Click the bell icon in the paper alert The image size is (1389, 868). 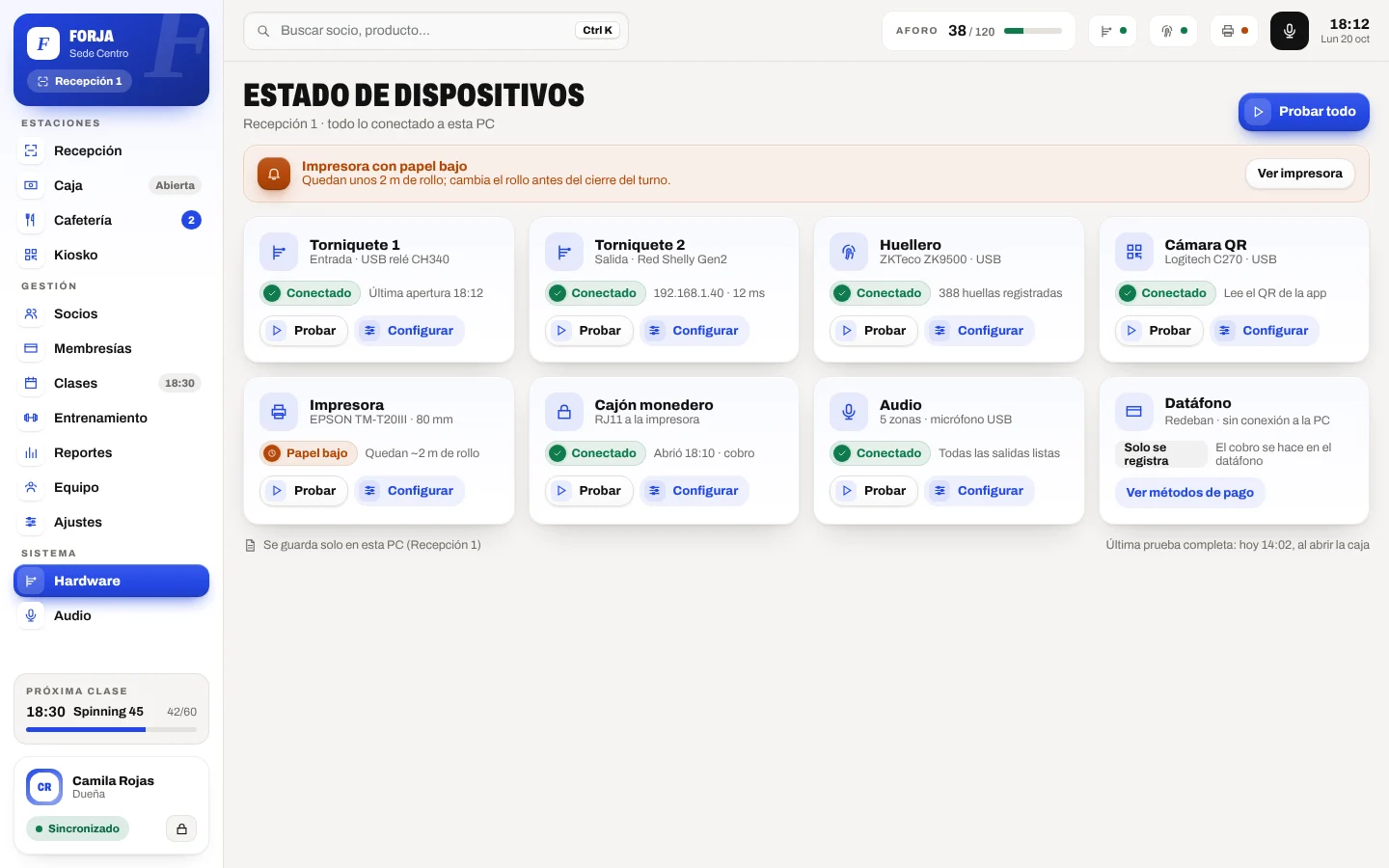(274, 174)
